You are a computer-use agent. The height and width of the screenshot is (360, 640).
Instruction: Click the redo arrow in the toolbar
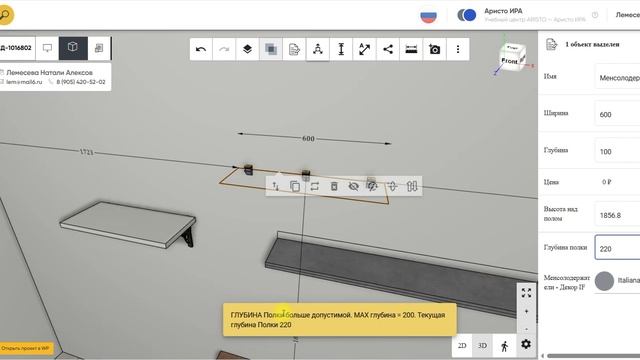(x=224, y=49)
